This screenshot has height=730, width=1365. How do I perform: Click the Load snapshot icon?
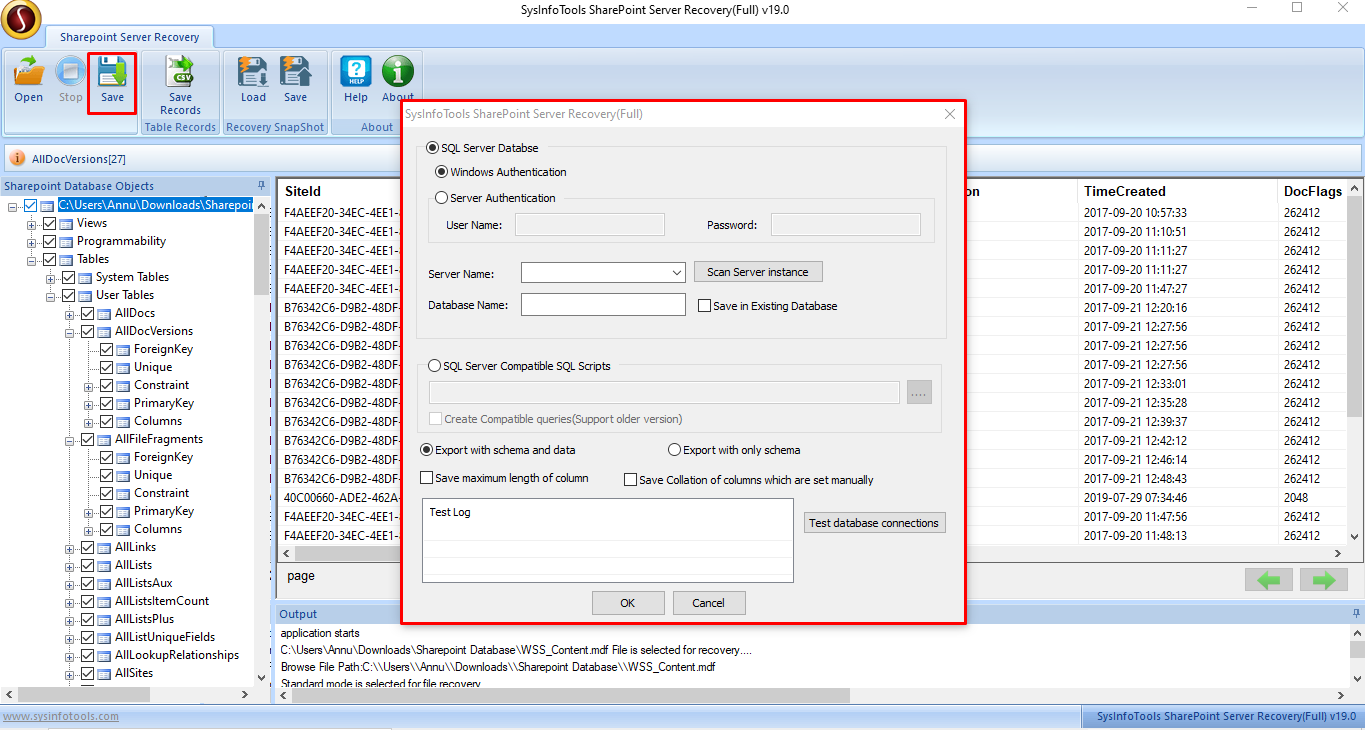point(253,72)
